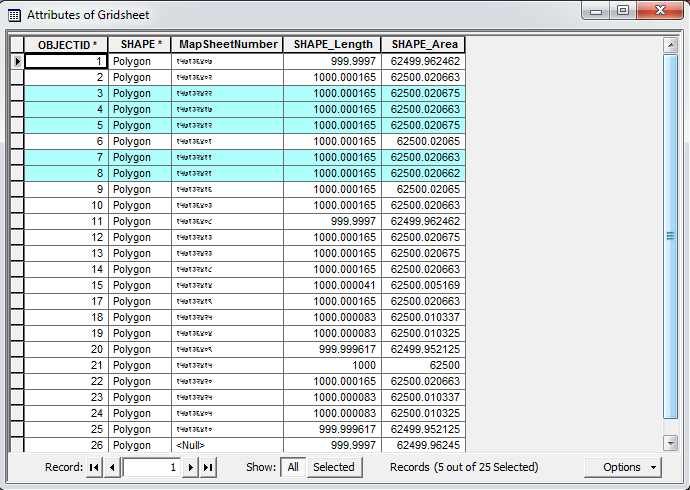Click the MapSheetNumber column header

pos(227,45)
